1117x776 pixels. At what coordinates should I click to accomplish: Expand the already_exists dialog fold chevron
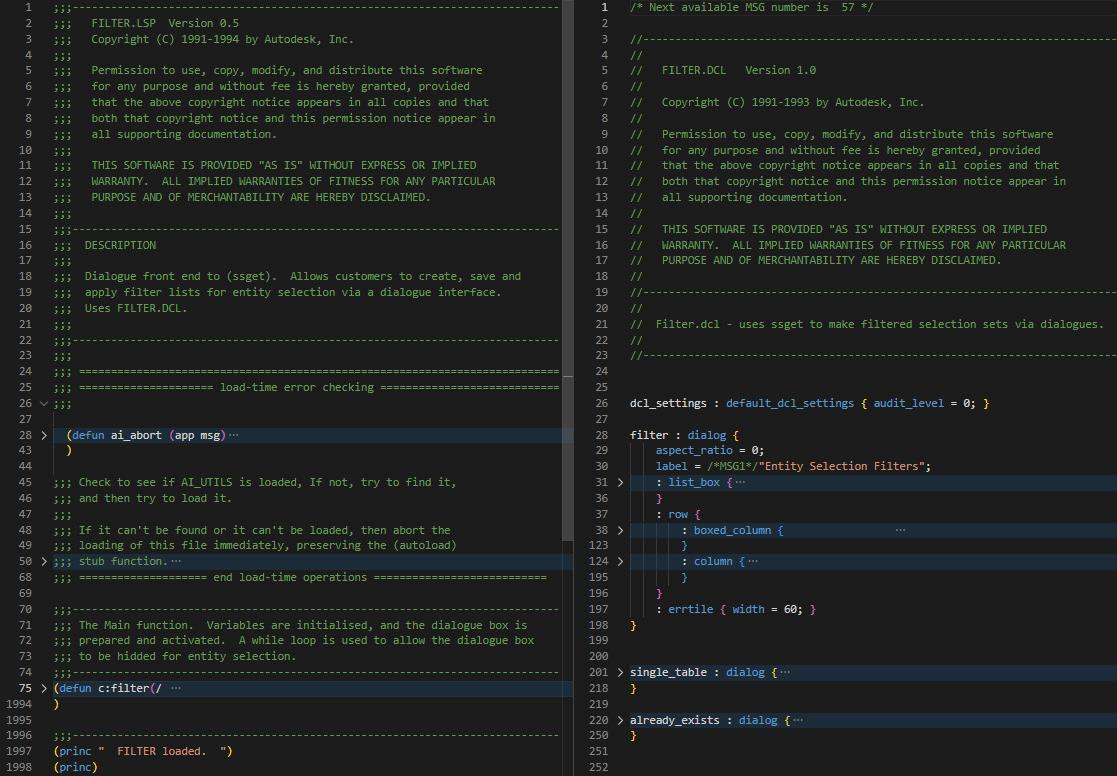tap(620, 720)
